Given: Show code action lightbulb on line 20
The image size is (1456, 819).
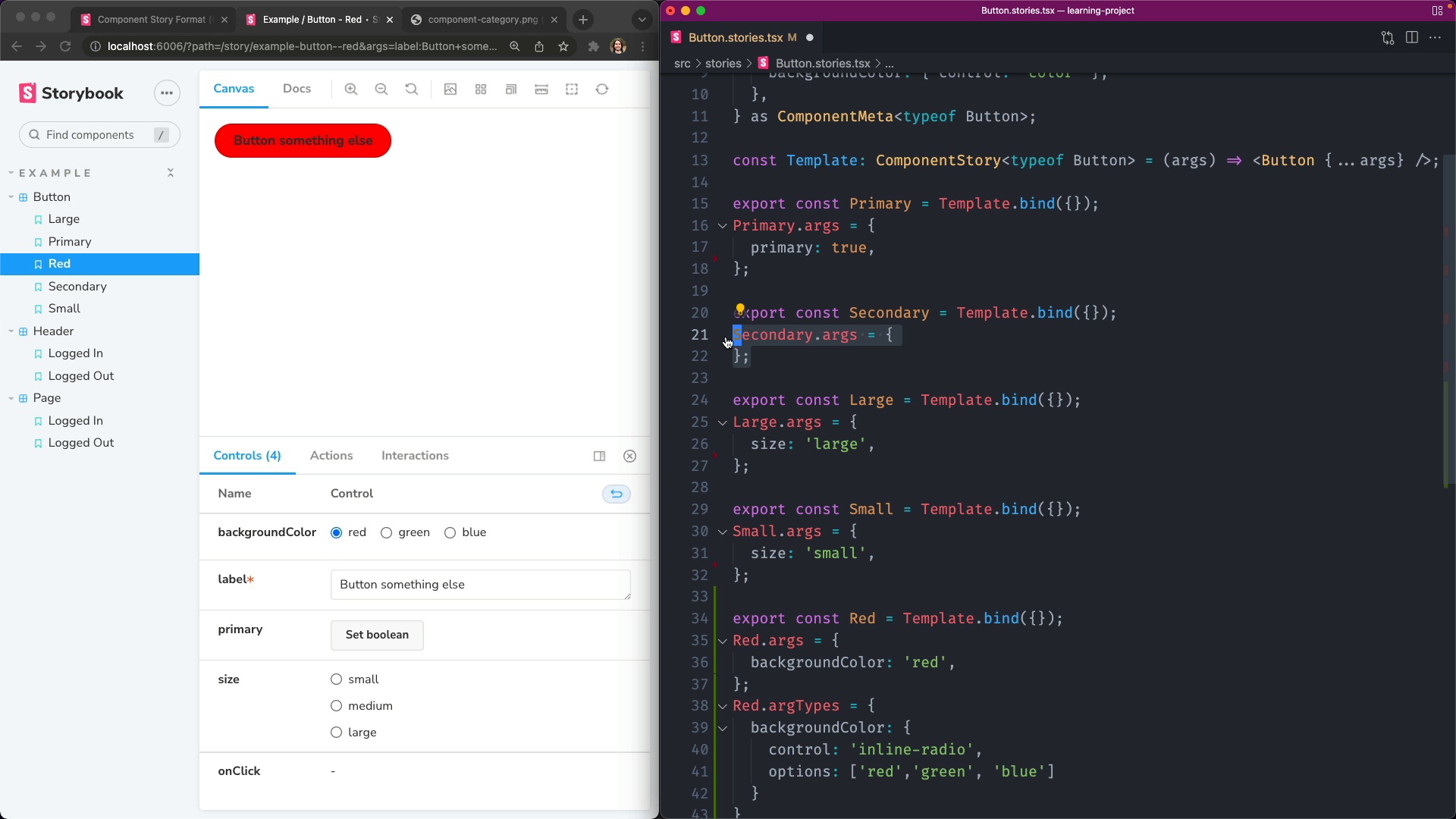Looking at the screenshot, I should (x=740, y=308).
